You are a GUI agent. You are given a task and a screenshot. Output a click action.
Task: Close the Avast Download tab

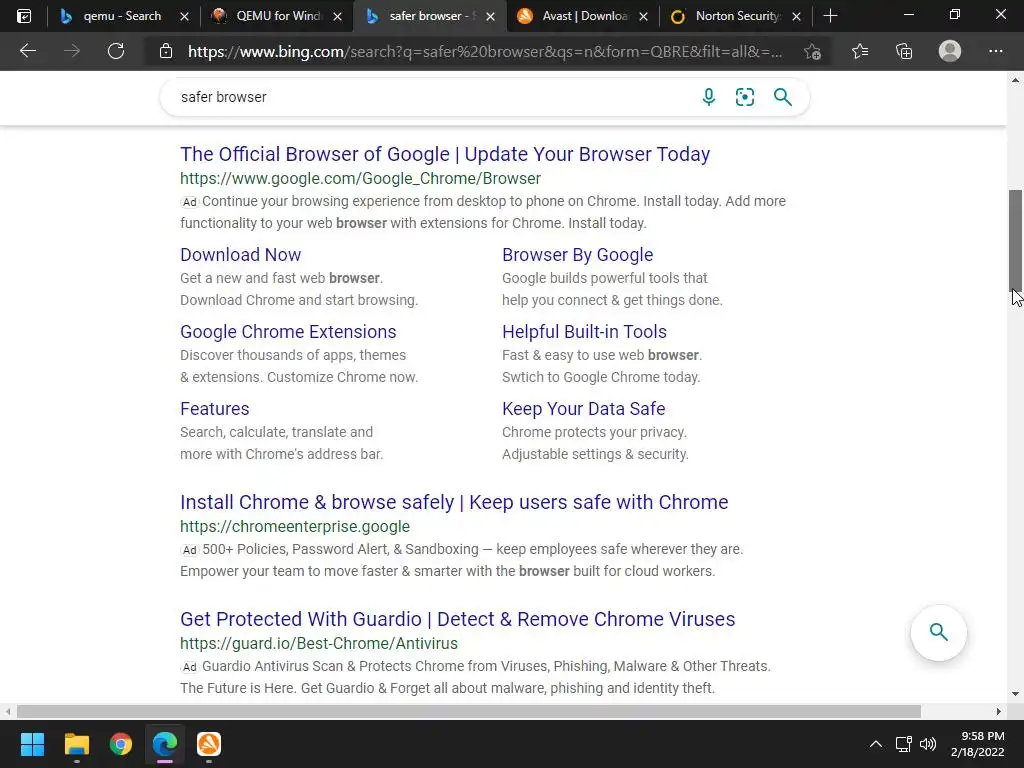point(643,16)
